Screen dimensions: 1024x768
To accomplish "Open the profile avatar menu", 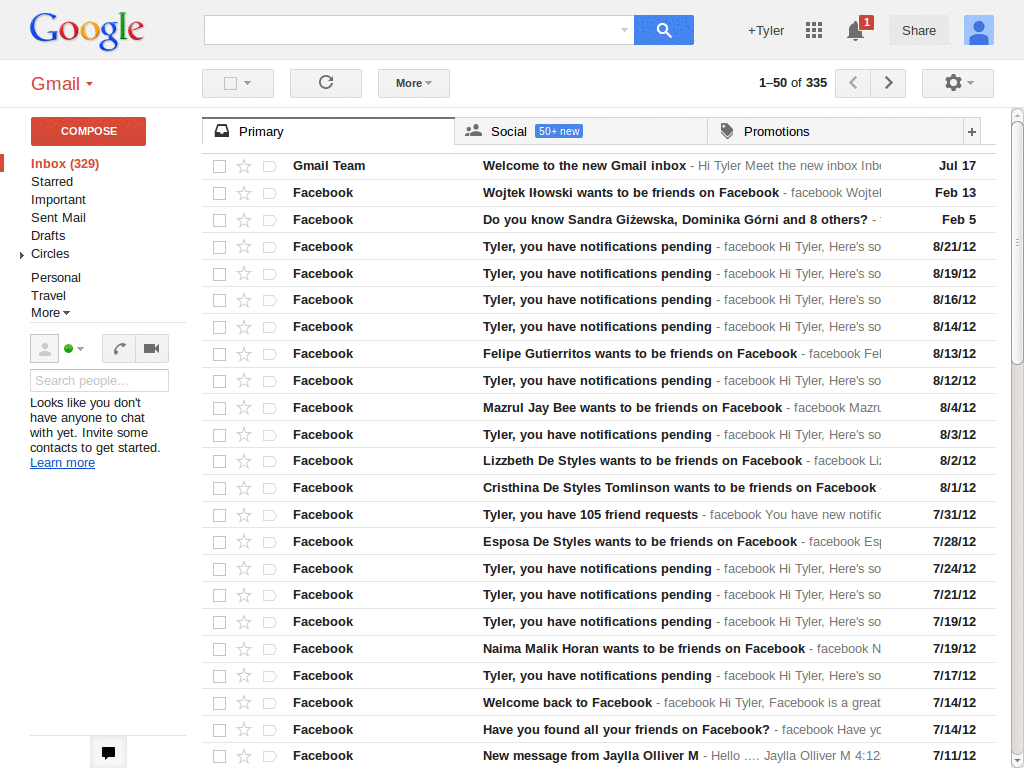I will pos(978,30).
